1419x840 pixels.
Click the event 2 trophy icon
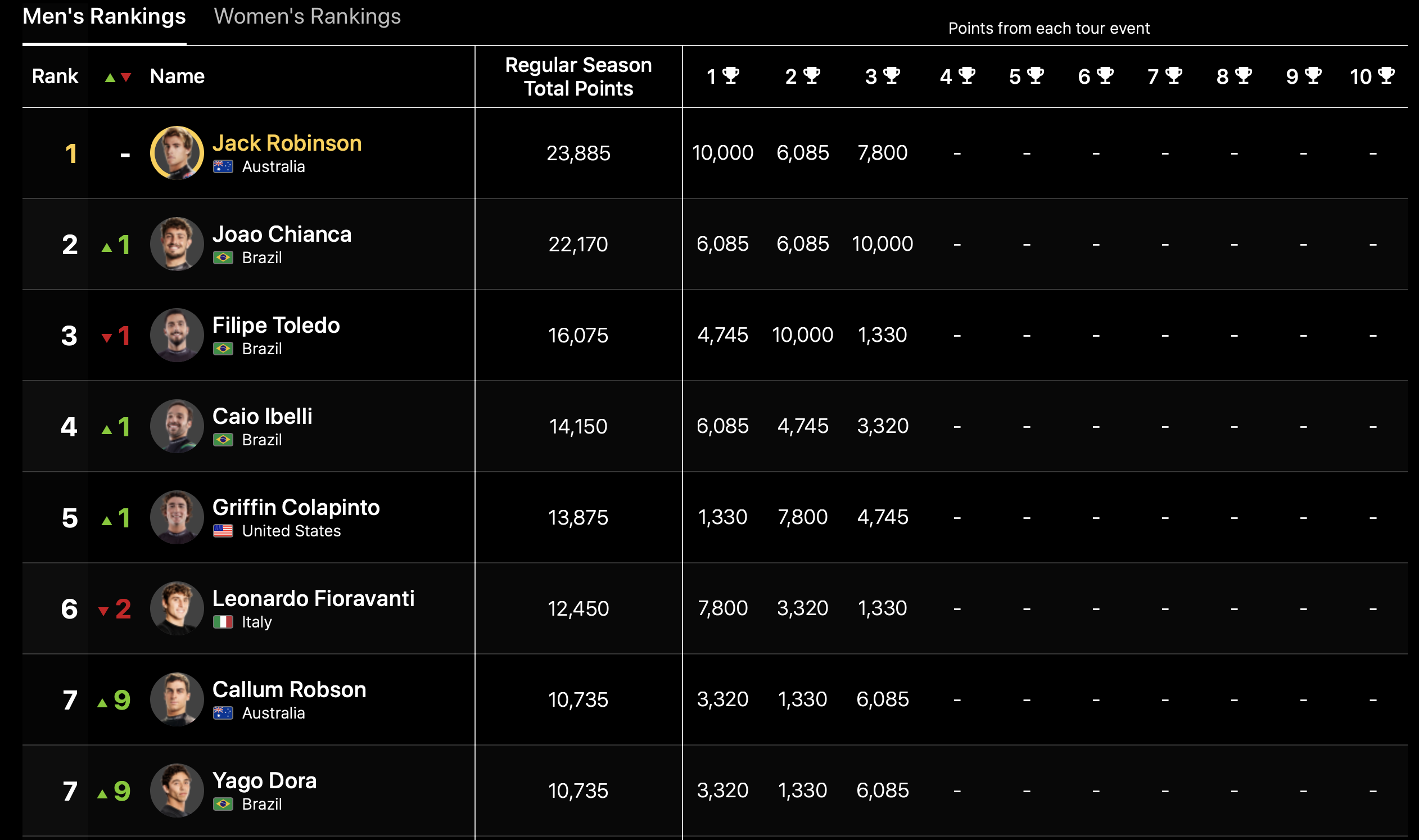[812, 75]
